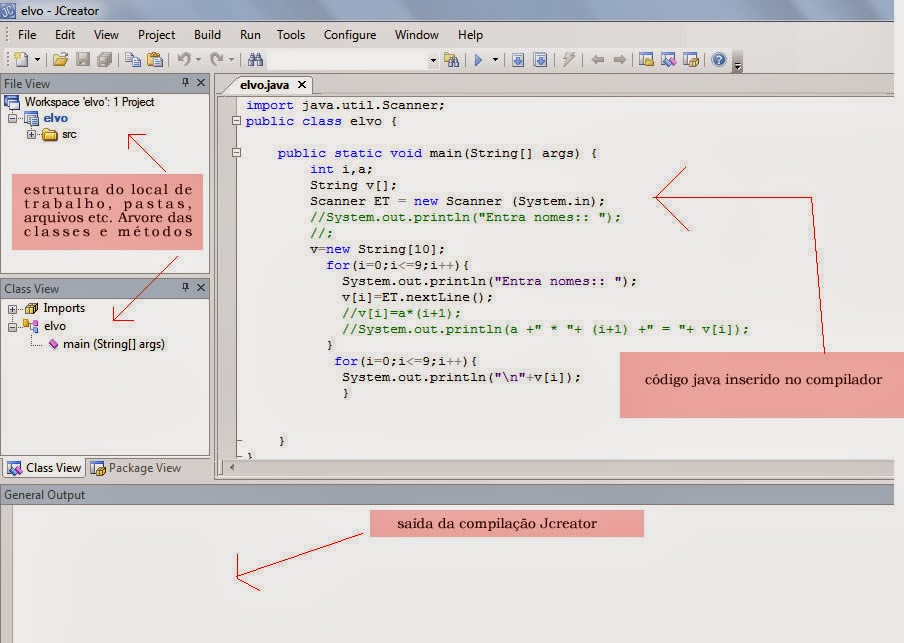904x643 pixels.
Task: Open a file using the Open folder icon
Action: (60, 60)
